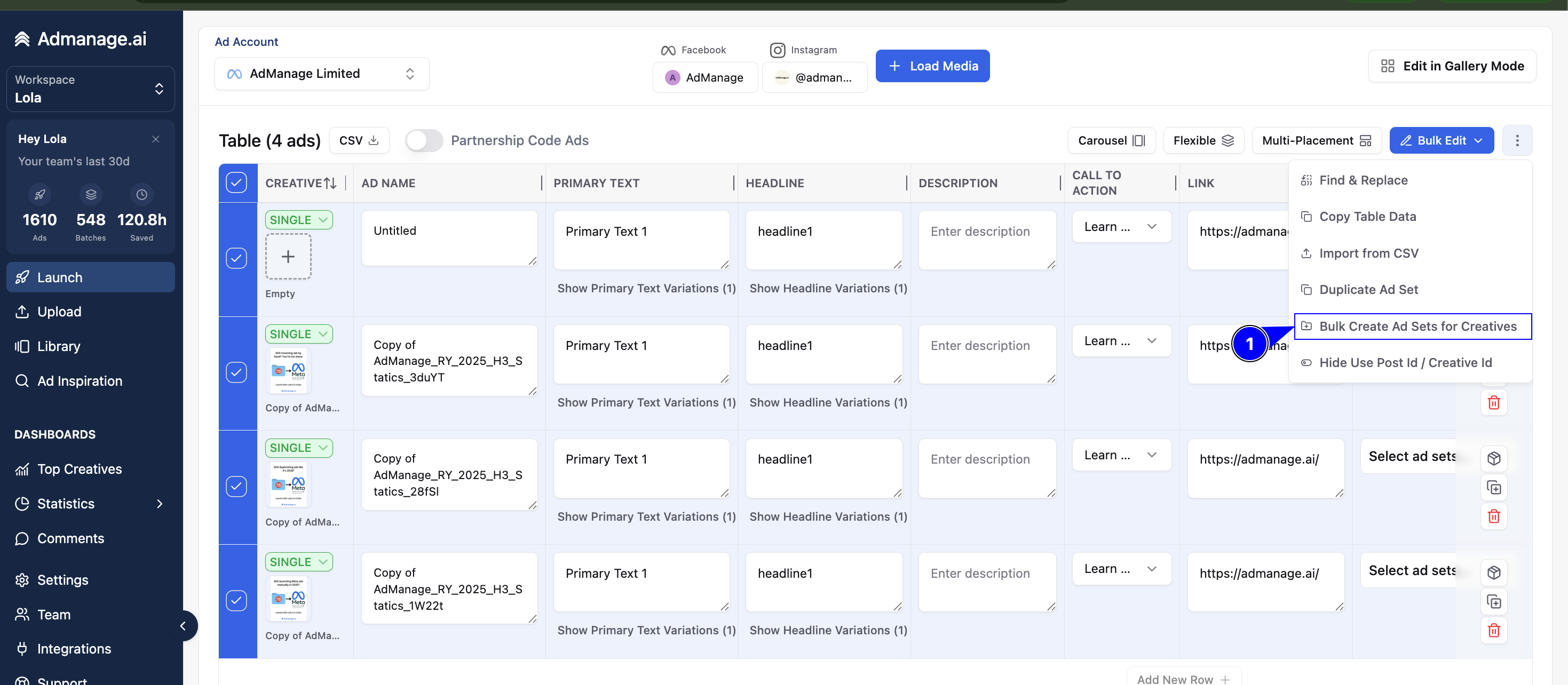Open the three-dot more options menu
This screenshot has height=685, width=1568.
click(1517, 140)
